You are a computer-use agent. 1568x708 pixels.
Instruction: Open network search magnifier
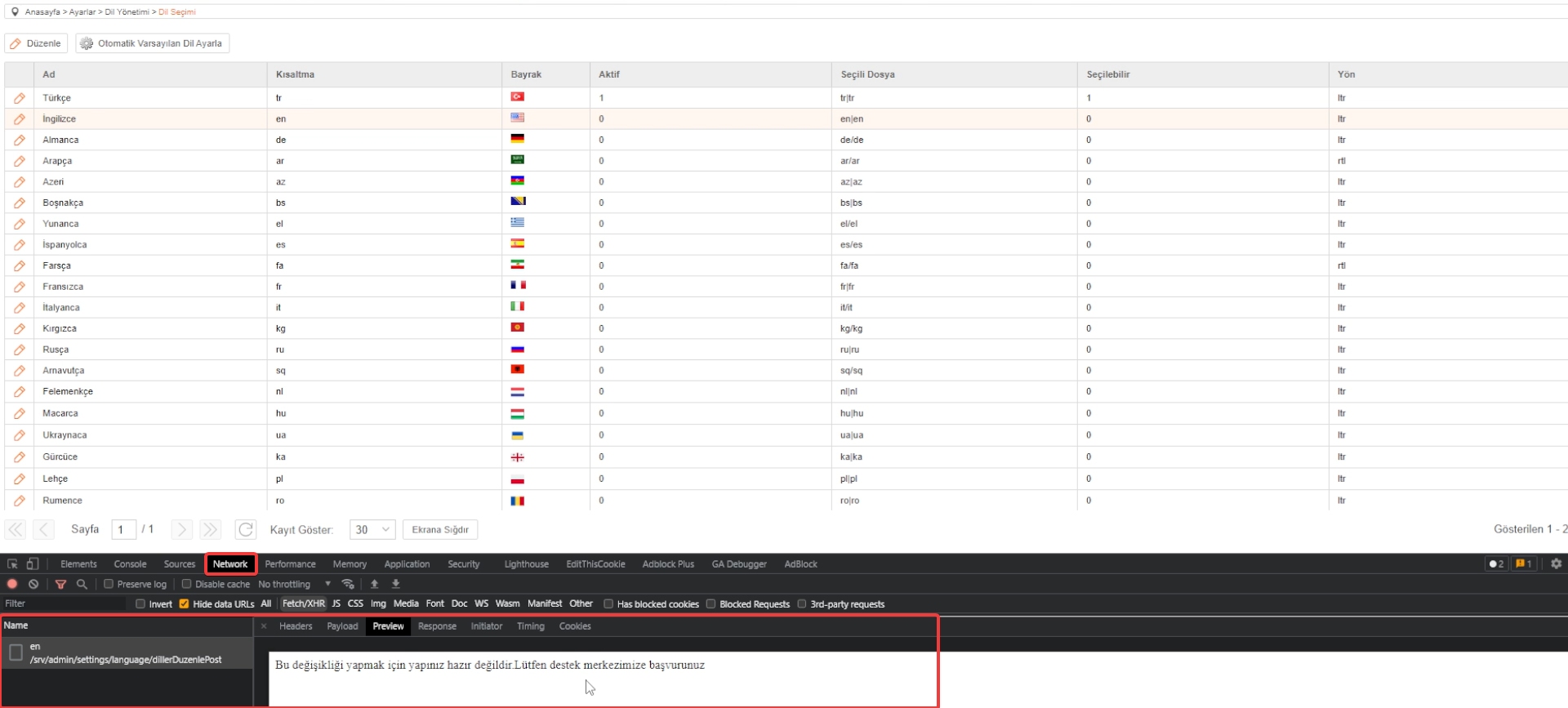(82, 584)
